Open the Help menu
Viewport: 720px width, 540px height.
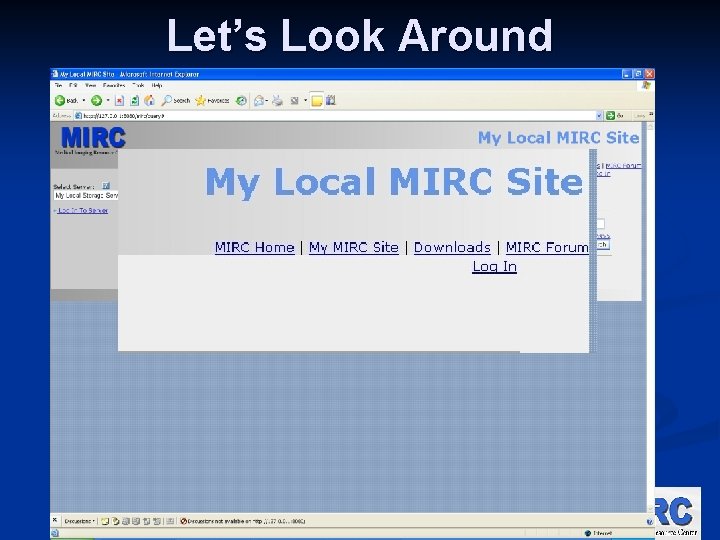(x=157, y=85)
